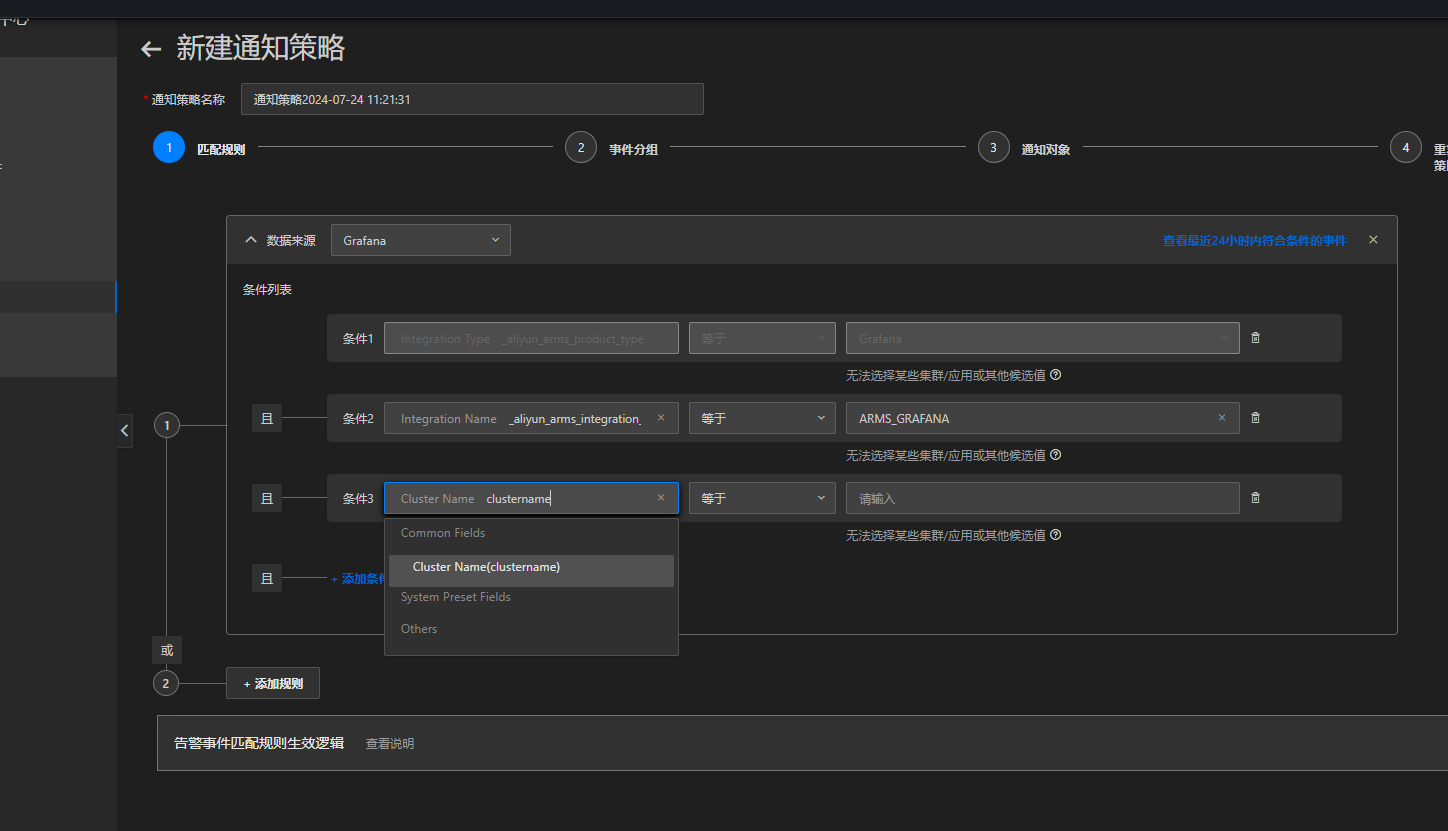Clear the Cluster Name field in 条件3
This screenshot has height=831, width=1448.
click(661, 498)
